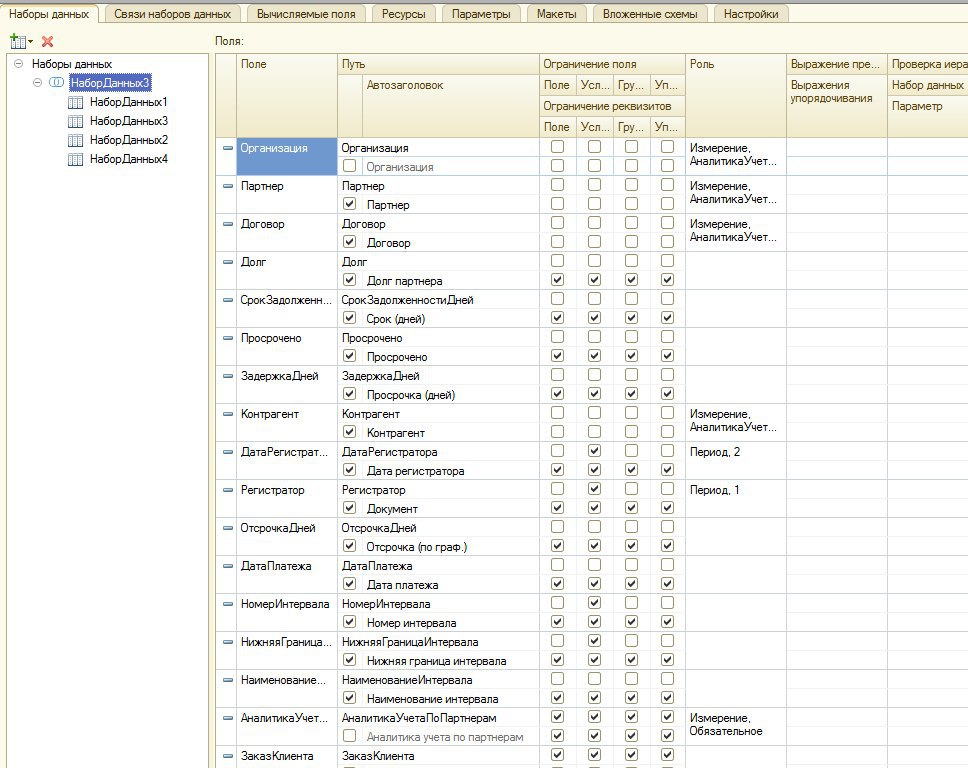The image size is (968, 768).
Task: Uncheck the auto-title checkbox for Партнер
Action: coord(349,203)
